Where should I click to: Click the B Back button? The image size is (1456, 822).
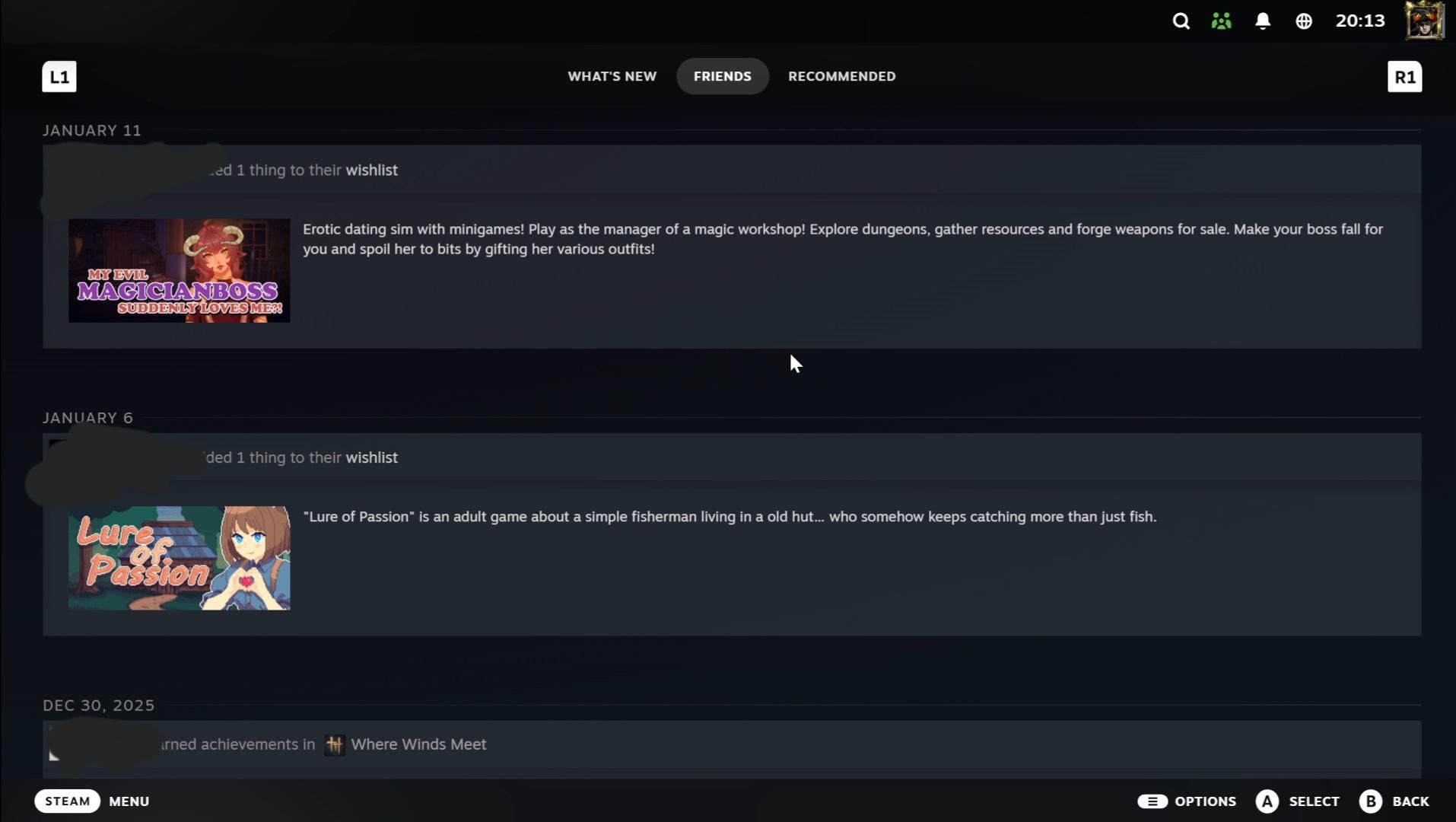(x=1371, y=801)
